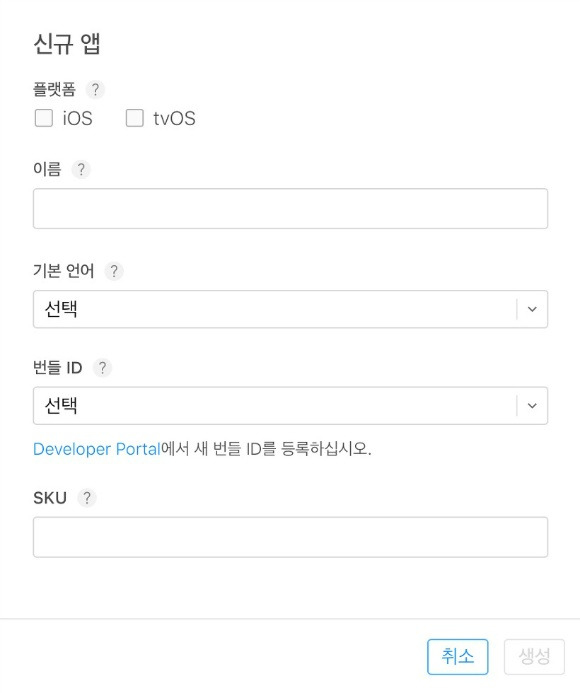This screenshot has width=580, height=693.
Task: Cancel with the 취소 button
Action: pyautogui.click(x=458, y=657)
